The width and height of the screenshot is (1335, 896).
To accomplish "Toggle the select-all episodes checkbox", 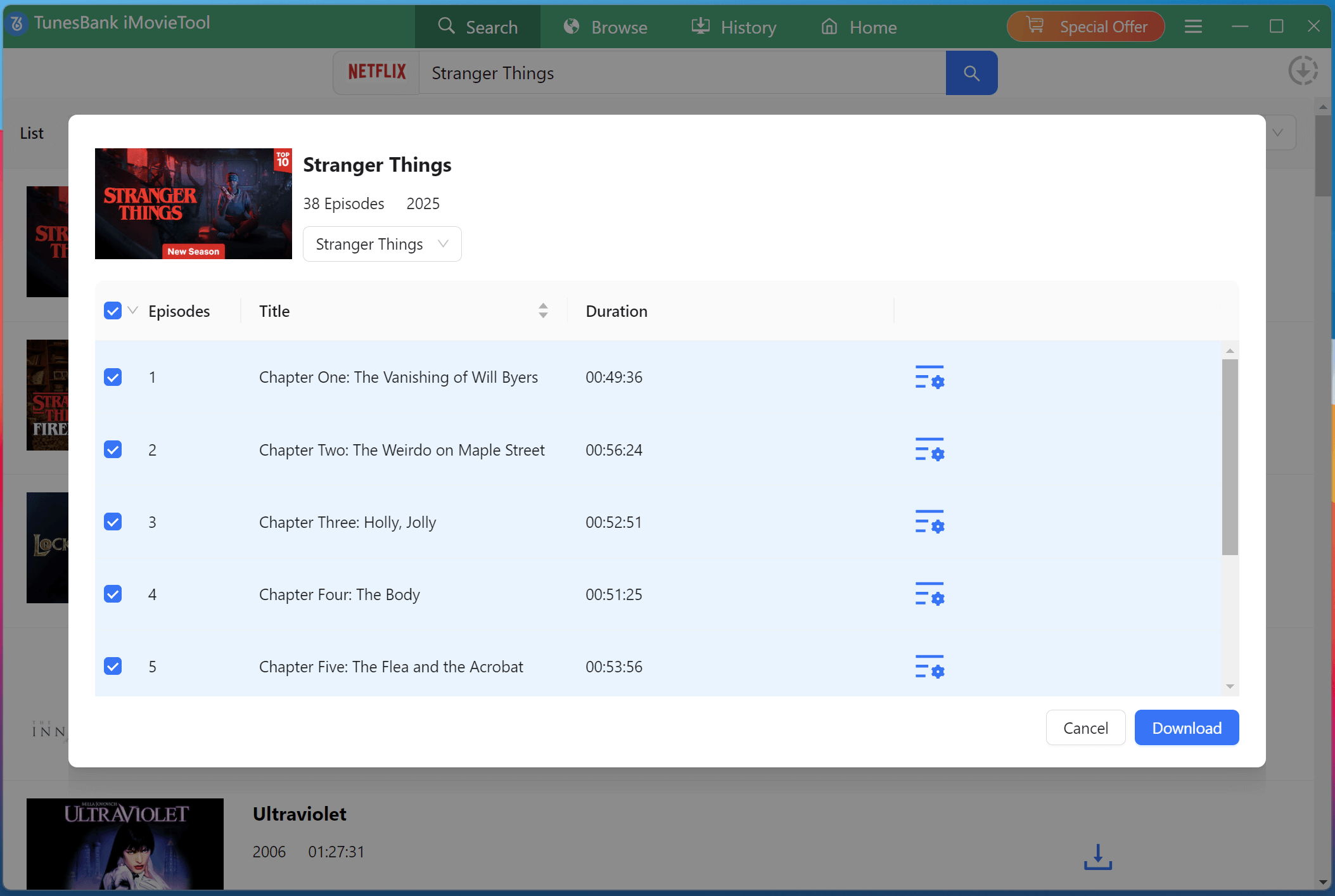I will pos(113,310).
